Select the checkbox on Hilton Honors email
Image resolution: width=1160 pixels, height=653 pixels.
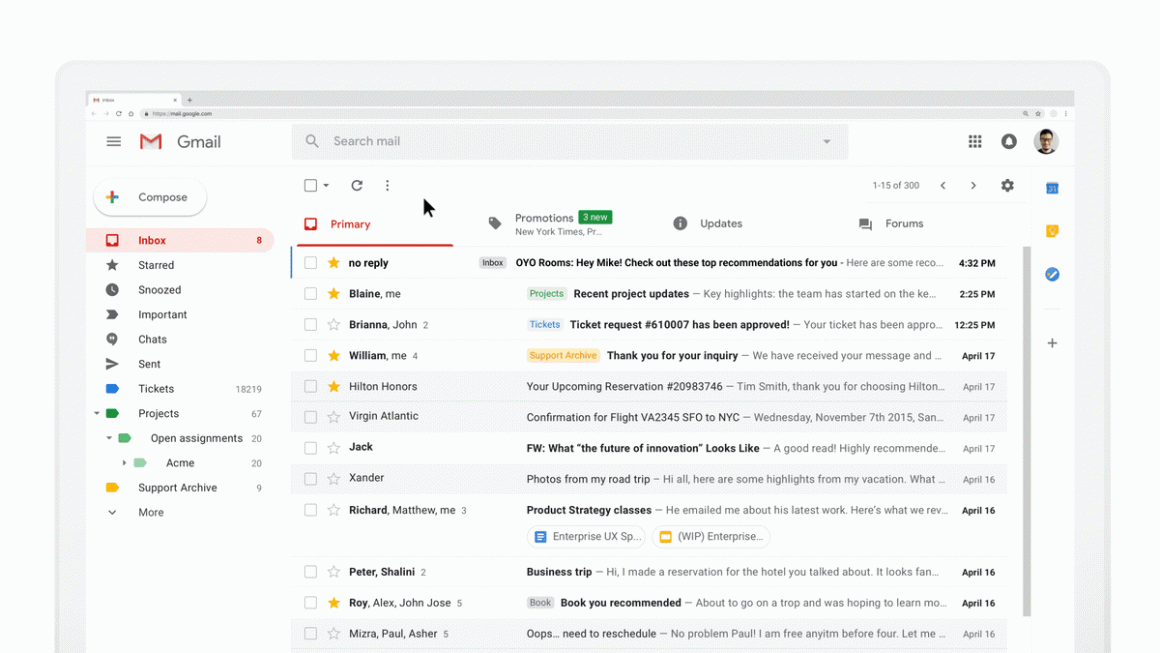(310, 386)
